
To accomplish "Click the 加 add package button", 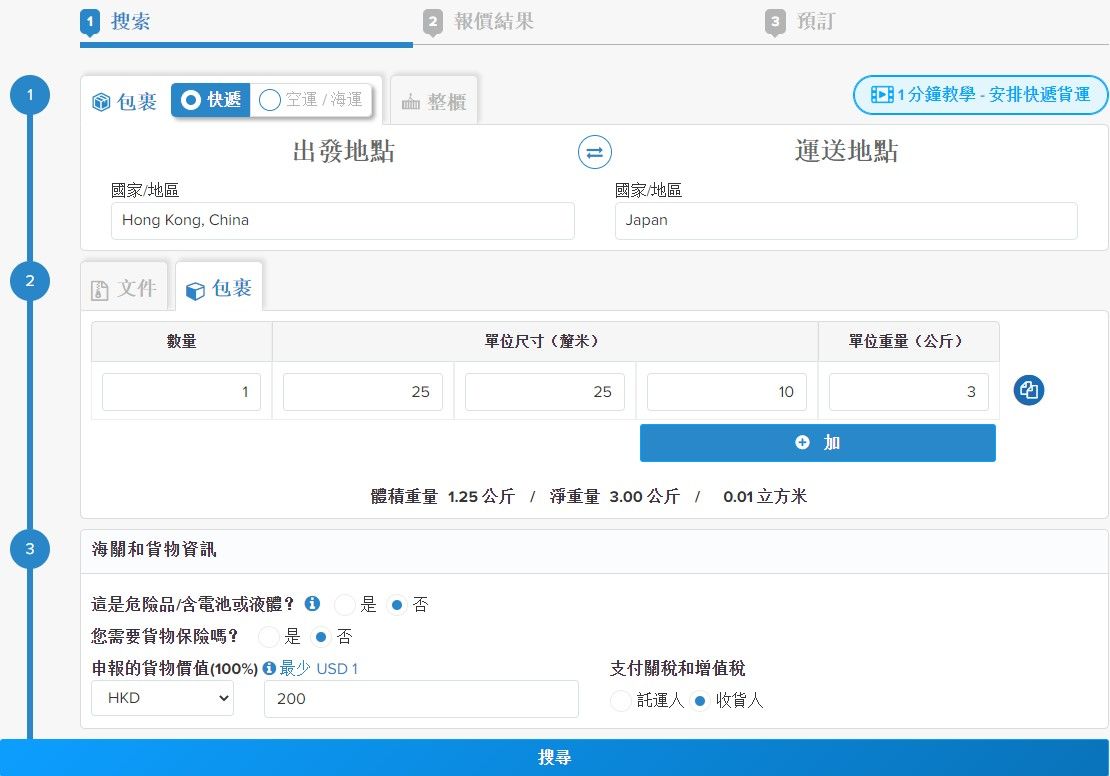I will click(x=817, y=442).
